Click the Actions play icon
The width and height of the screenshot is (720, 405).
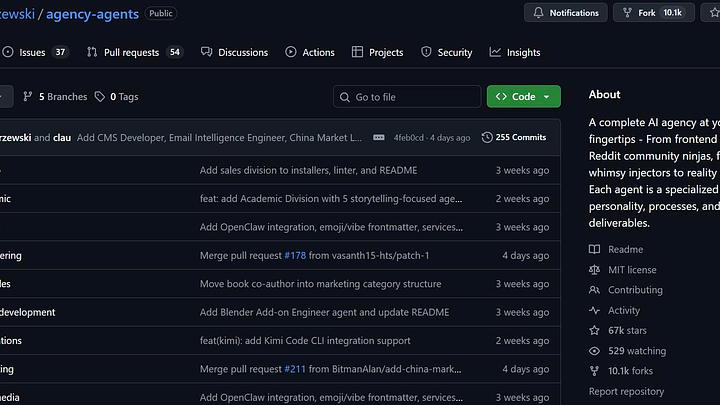point(291,52)
